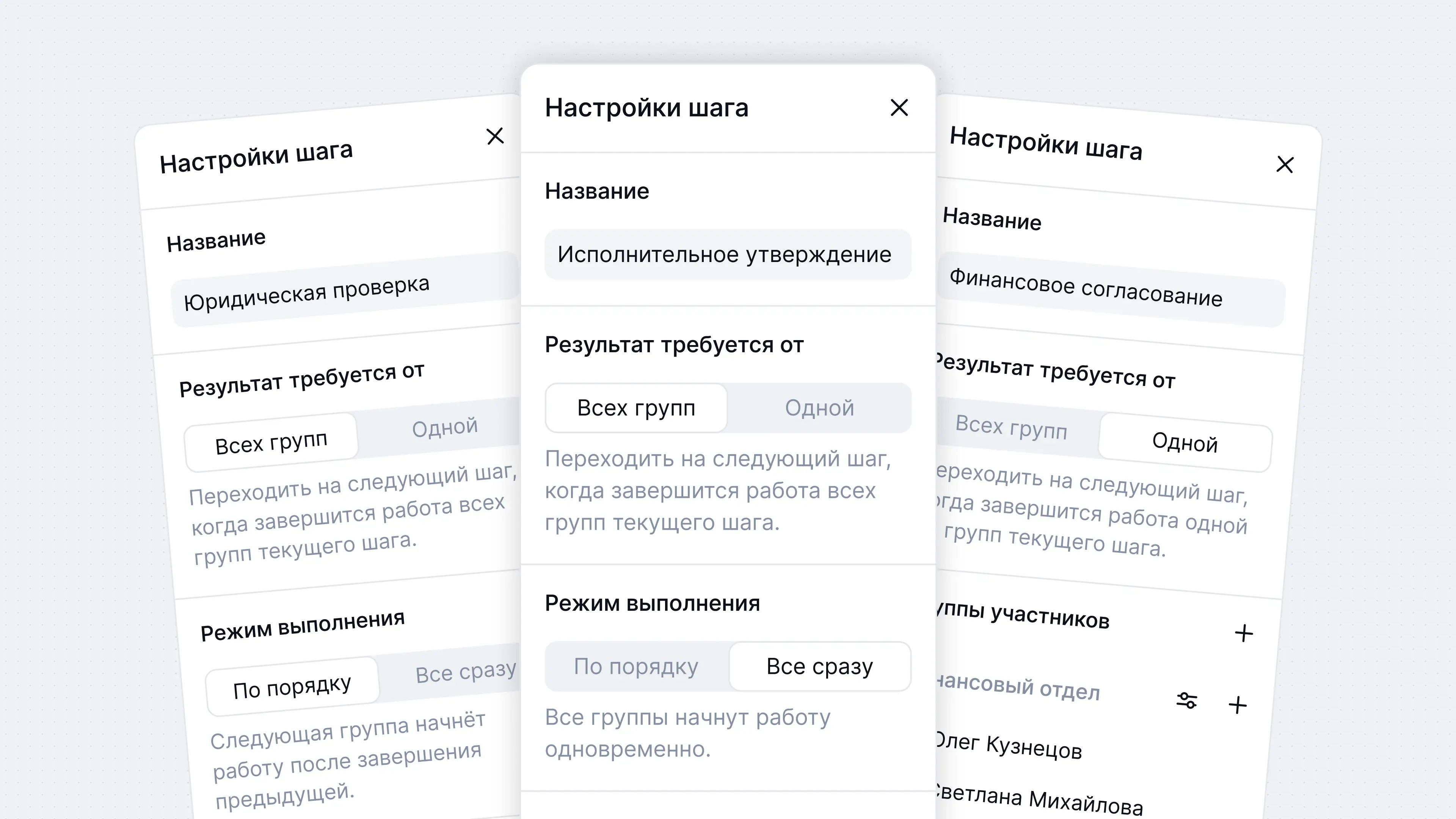1456x819 pixels.
Task: Add member to Финансовый отдел group
Action: pyautogui.click(x=1237, y=705)
